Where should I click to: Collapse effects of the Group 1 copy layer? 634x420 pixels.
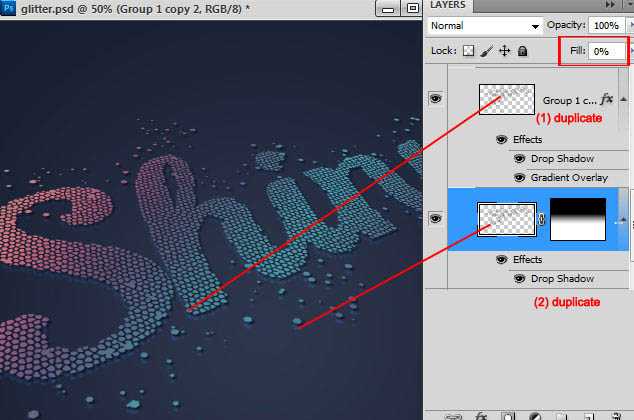click(623, 99)
